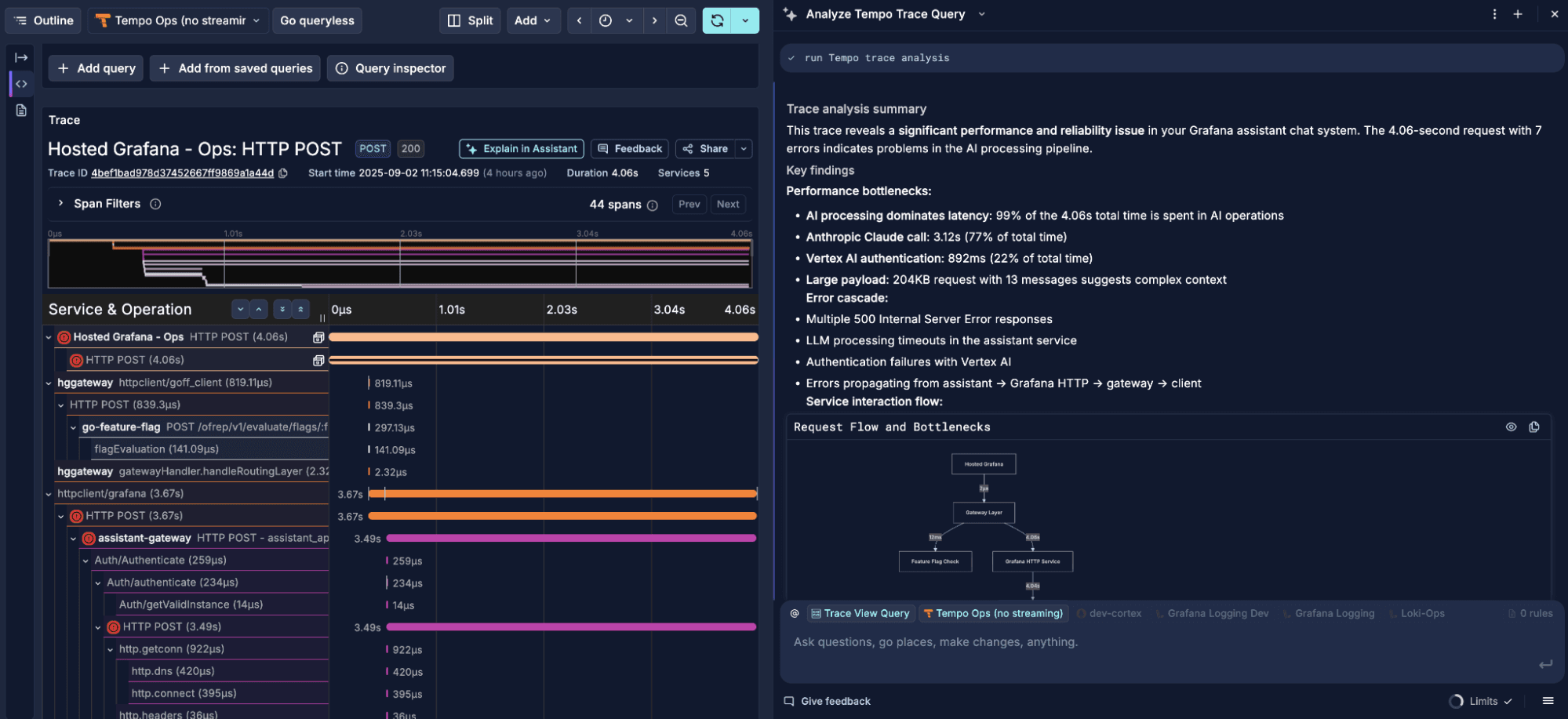Open the kebab menu in the assistant panel
The width and height of the screenshot is (1568, 719).
pyautogui.click(x=1495, y=14)
